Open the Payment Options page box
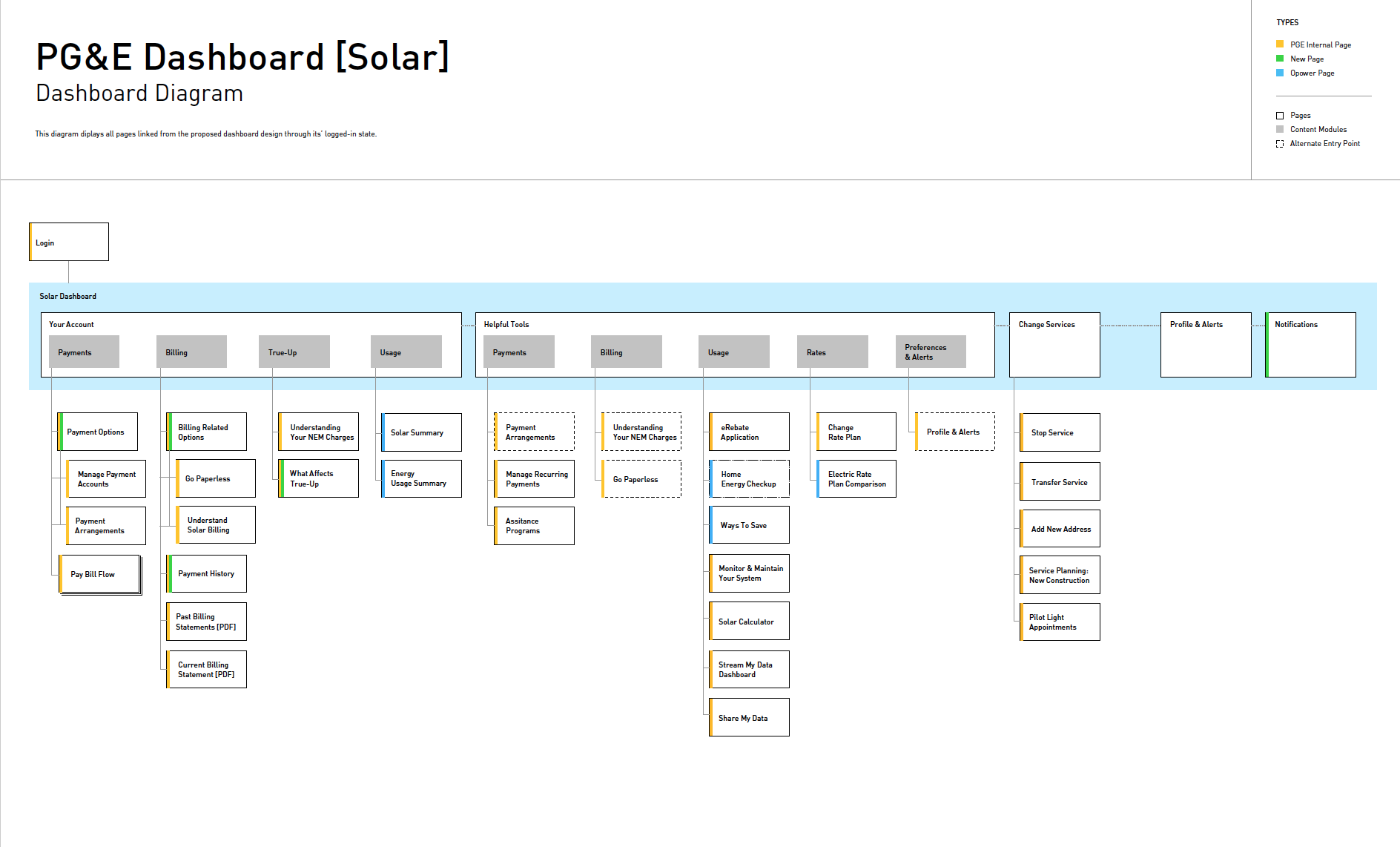This screenshot has width=1400, height=847. pyautogui.click(x=98, y=432)
